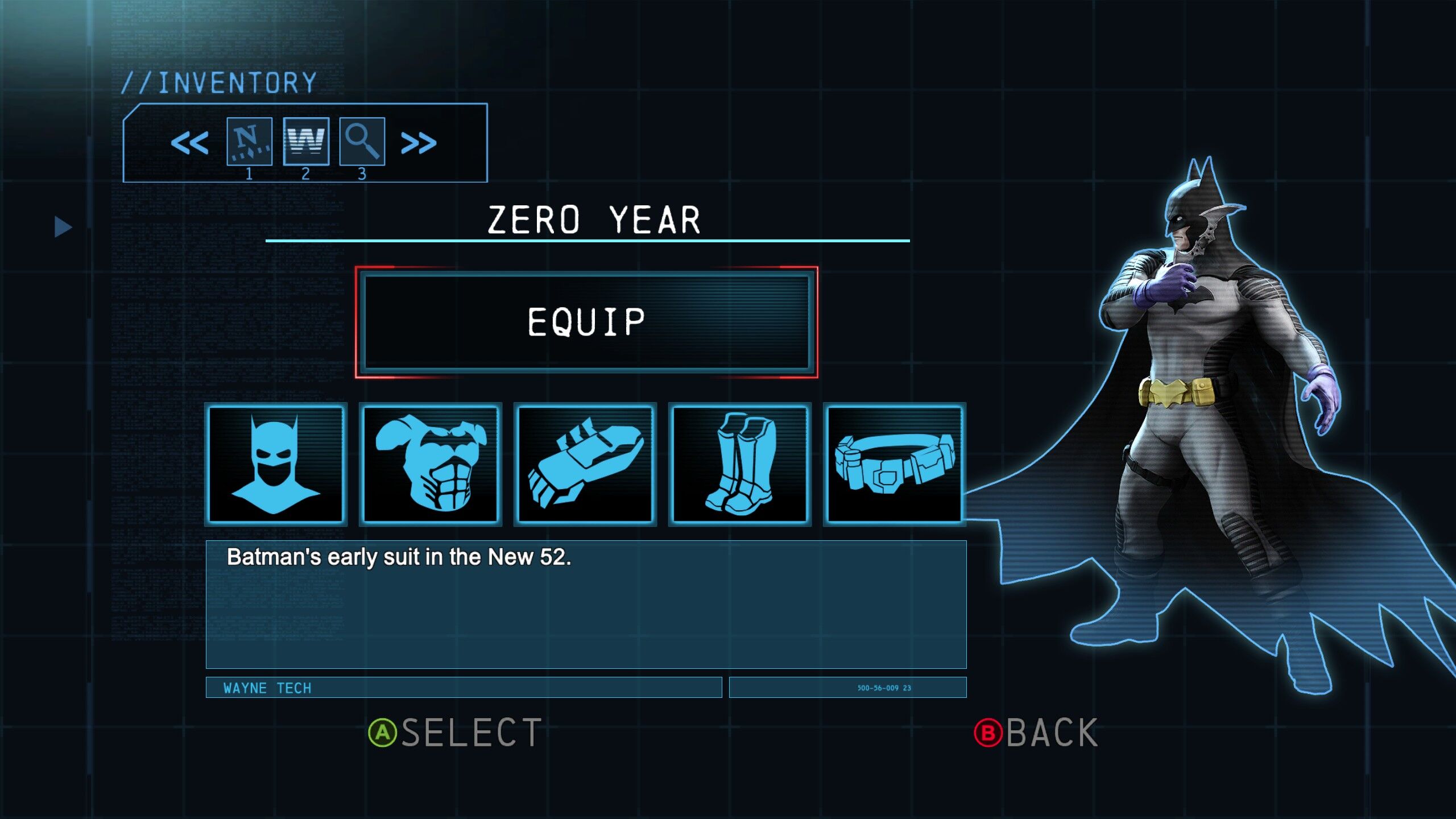Click the Zero Year suit description box
The height and width of the screenshot is (819, 1456).
click(x=586, y=604)
